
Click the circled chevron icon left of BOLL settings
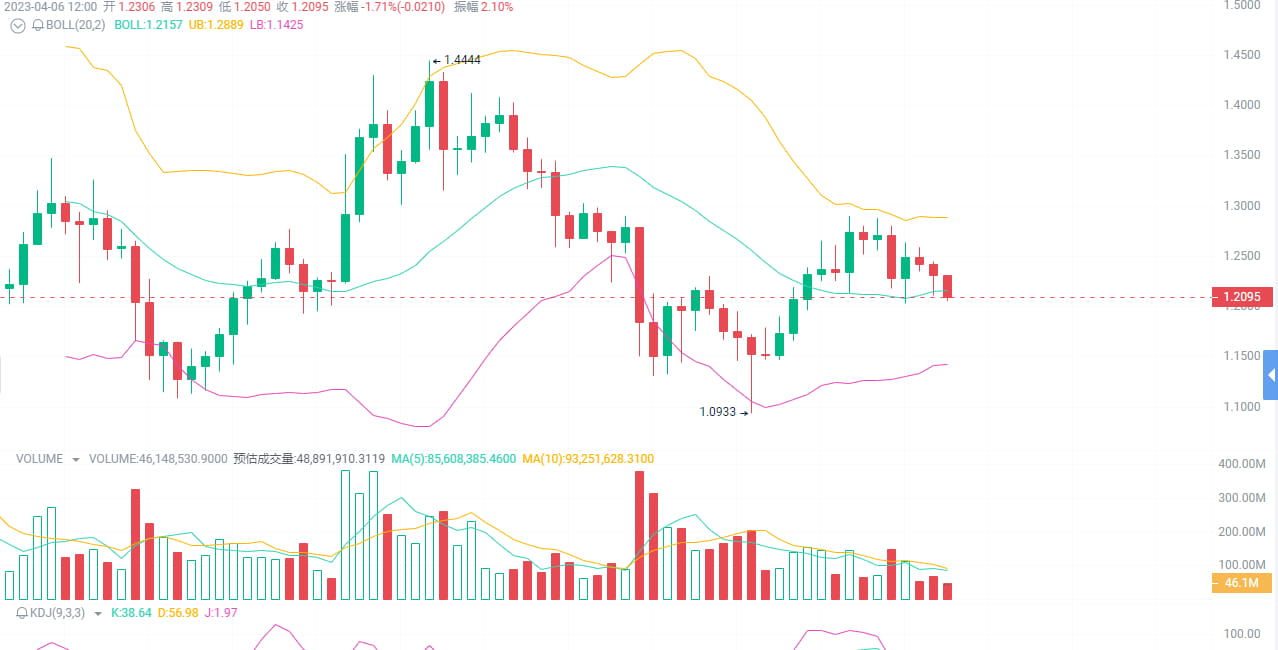17,26
